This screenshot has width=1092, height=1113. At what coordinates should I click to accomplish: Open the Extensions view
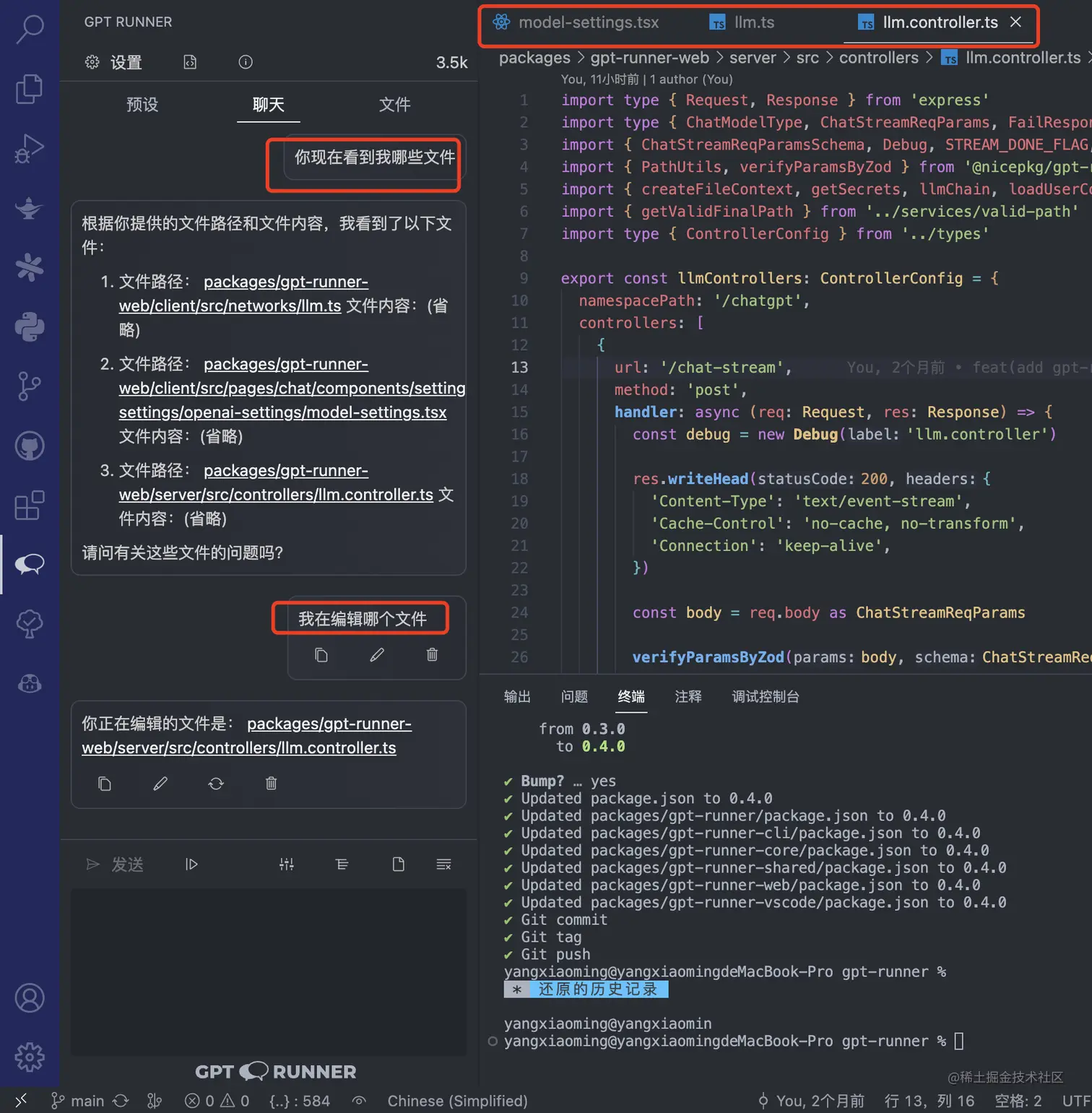[x=30, y=506]
